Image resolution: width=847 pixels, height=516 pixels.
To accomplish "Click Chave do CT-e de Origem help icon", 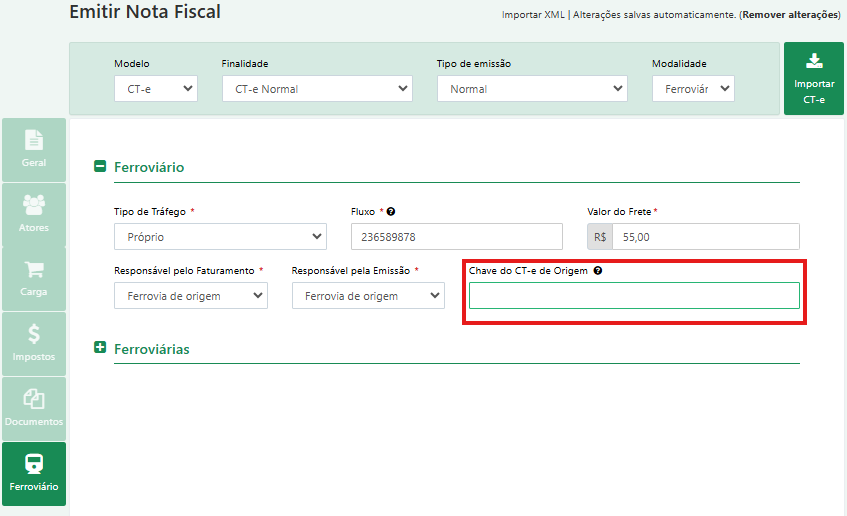I will [598, 271].
